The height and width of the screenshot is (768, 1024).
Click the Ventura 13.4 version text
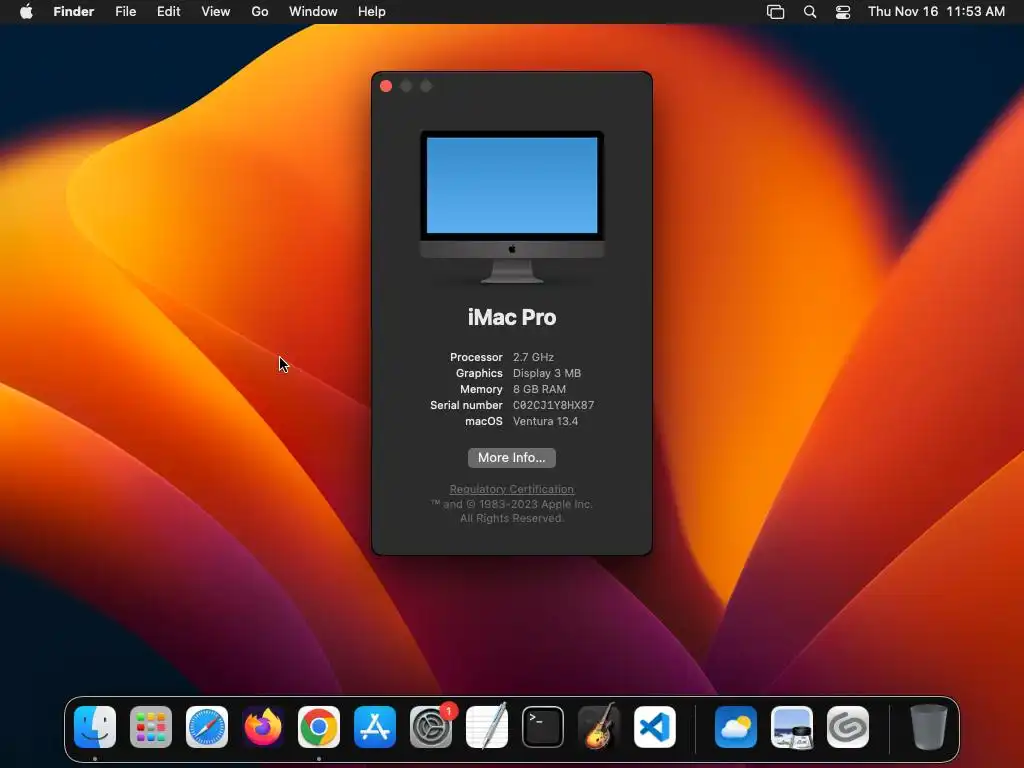pyautogui.click(x=545, y=421)
